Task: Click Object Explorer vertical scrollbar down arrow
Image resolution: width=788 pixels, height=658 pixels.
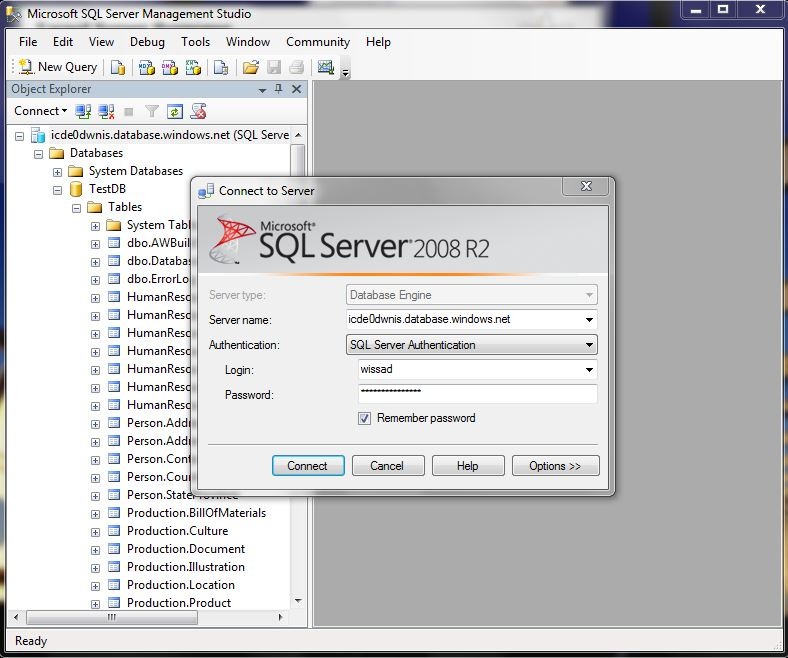Action: point(298,601)
